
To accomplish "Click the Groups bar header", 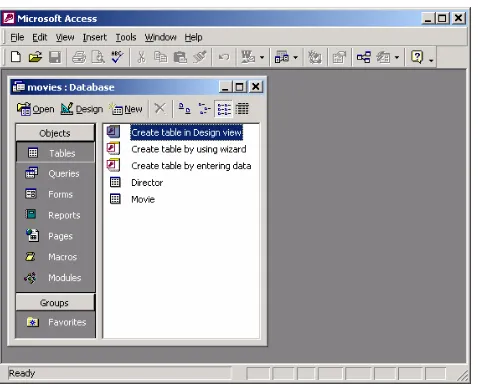I will (55, 303).
